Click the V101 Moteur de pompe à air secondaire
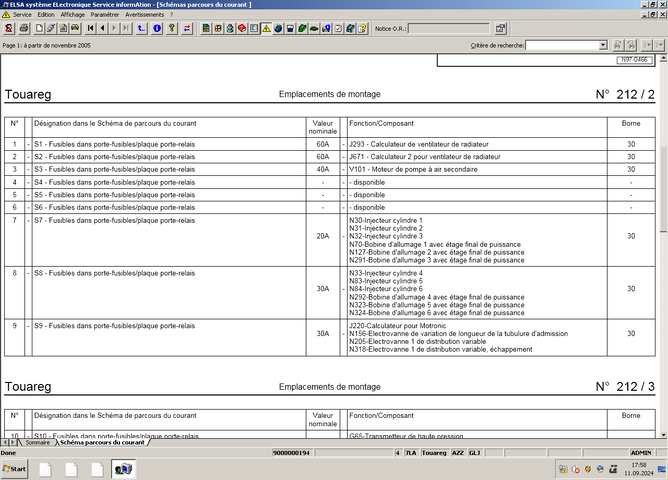This screenshot has height=480, width=668. 413,170
